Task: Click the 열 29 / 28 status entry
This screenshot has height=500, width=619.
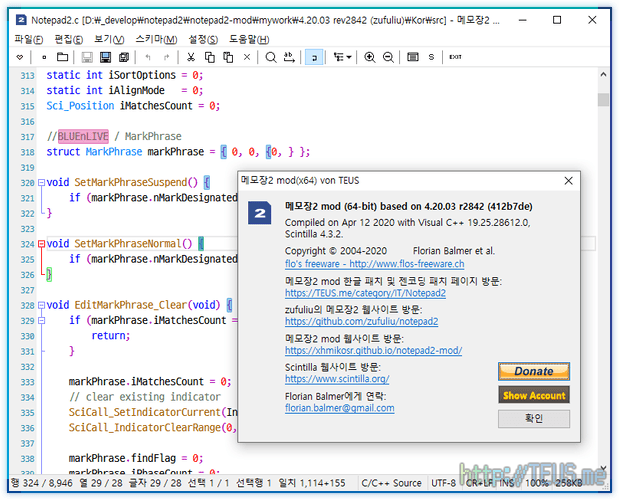Action: [101, 483]
